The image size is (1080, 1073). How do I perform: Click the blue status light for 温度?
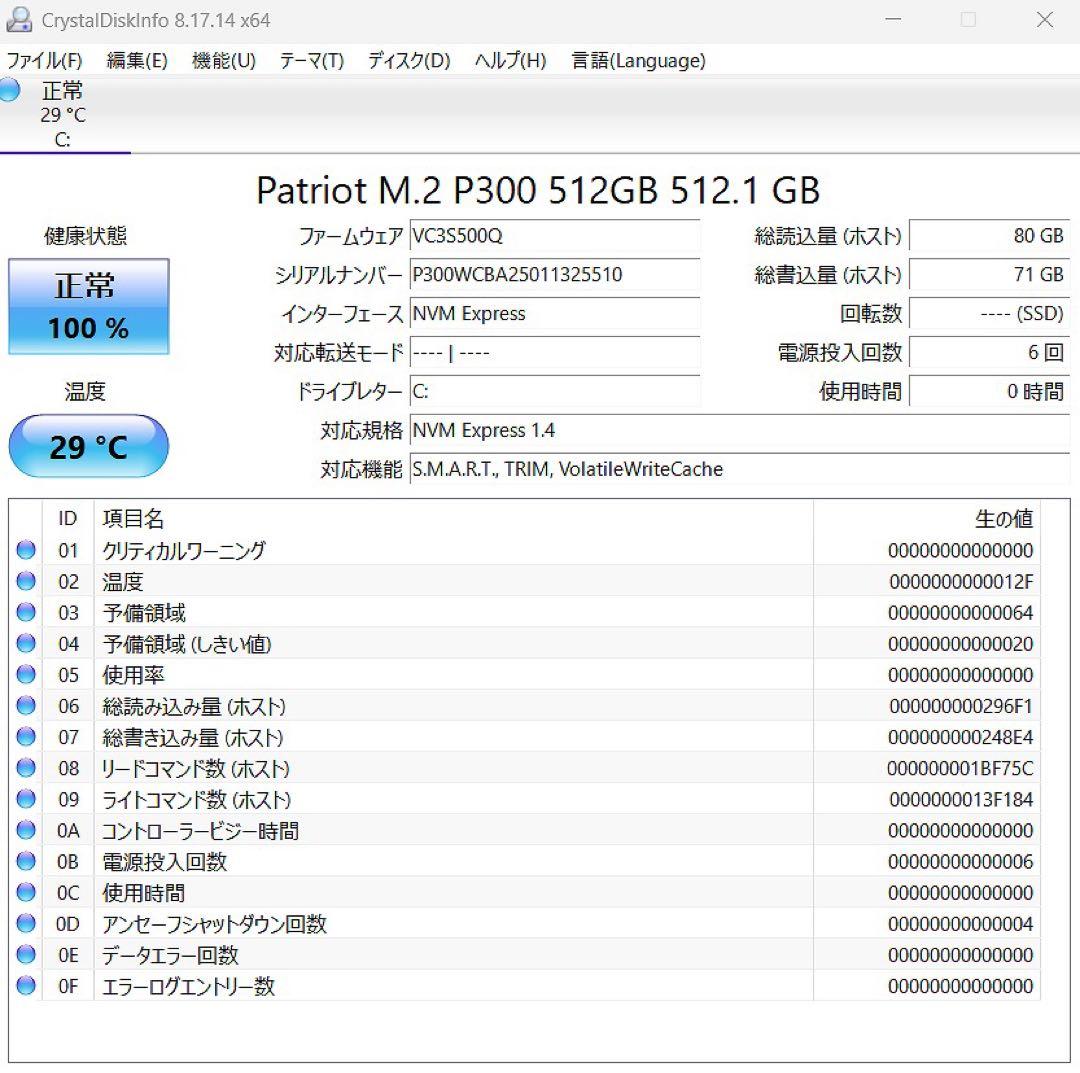tap(25, 581)
